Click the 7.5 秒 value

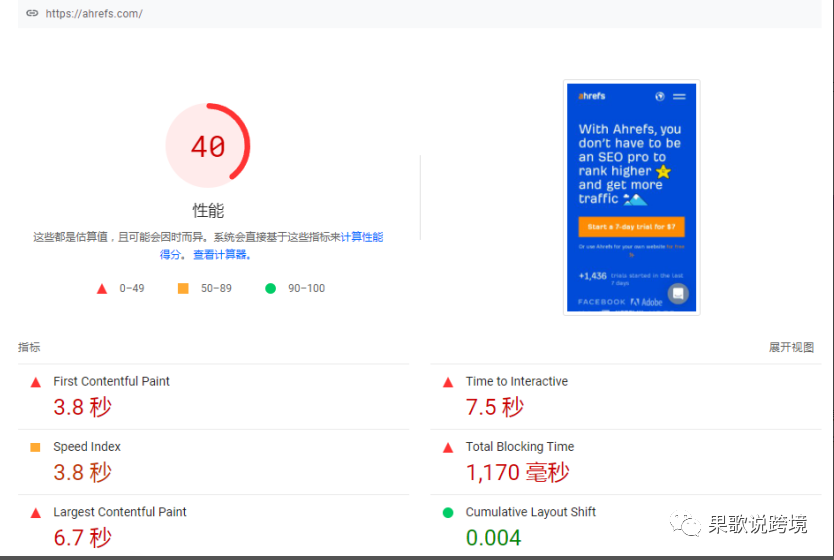point(495,407)
